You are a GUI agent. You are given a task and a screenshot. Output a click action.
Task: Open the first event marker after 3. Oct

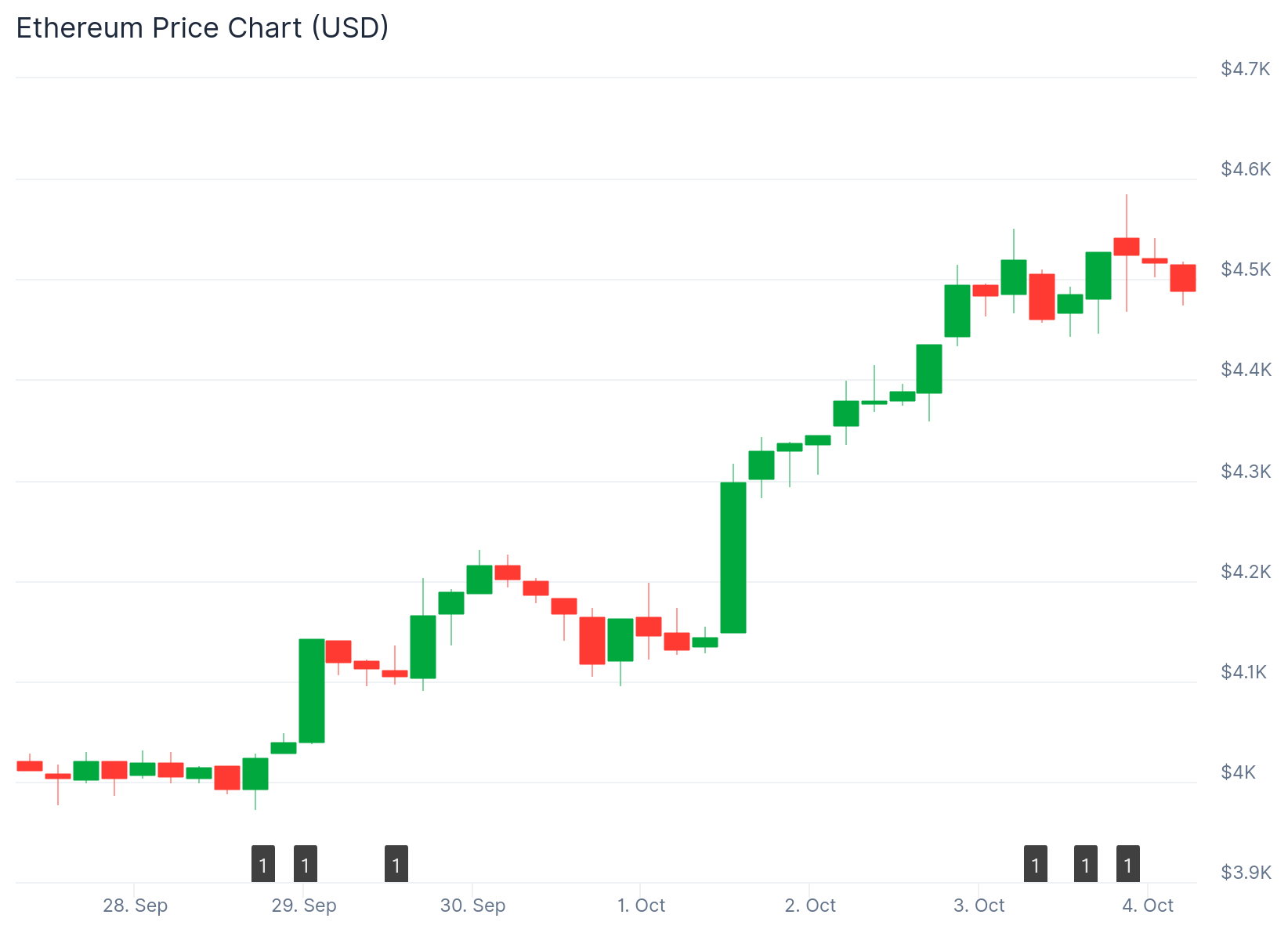click(x=1036, y=864)
